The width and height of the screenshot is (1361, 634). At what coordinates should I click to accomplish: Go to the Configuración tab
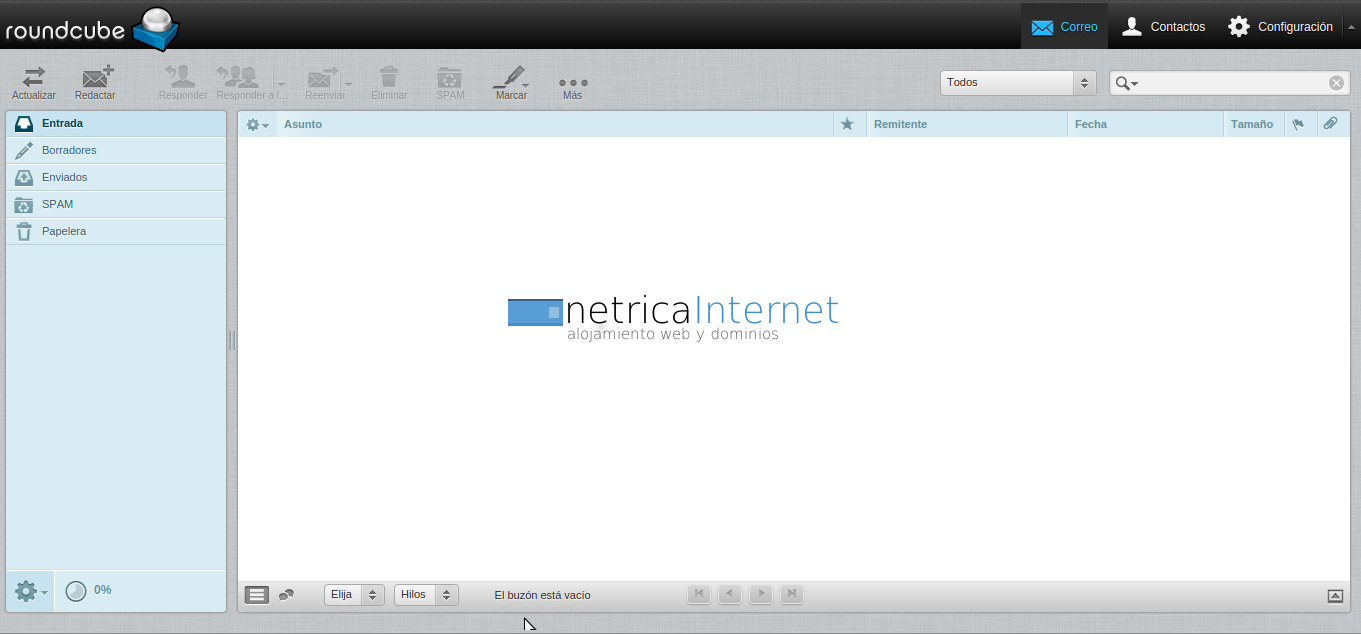1280,27
